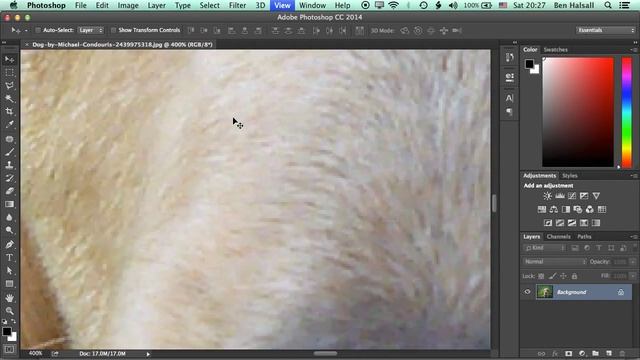Viewport: 640px width, 360px height.
Task: Create a new layer from Layers panel
Action: (x=609, y=353)
